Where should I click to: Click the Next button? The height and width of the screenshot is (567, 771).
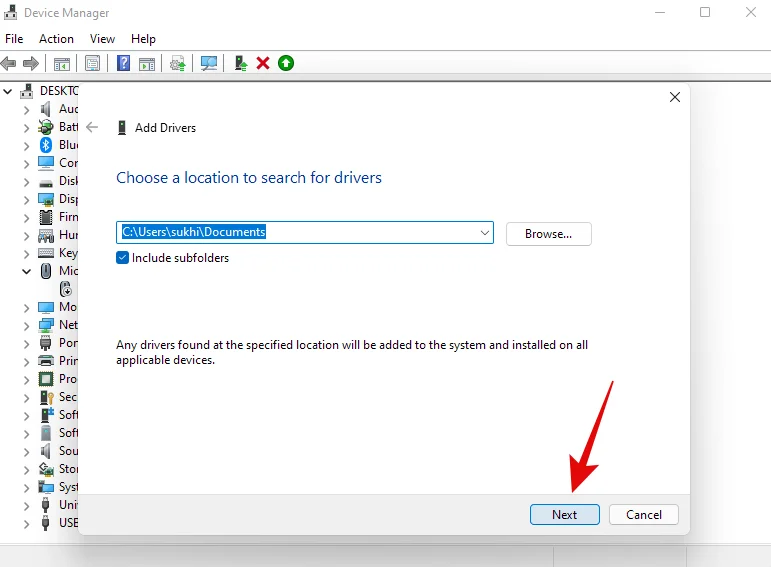pyautogui.click(x=564, y=514)
